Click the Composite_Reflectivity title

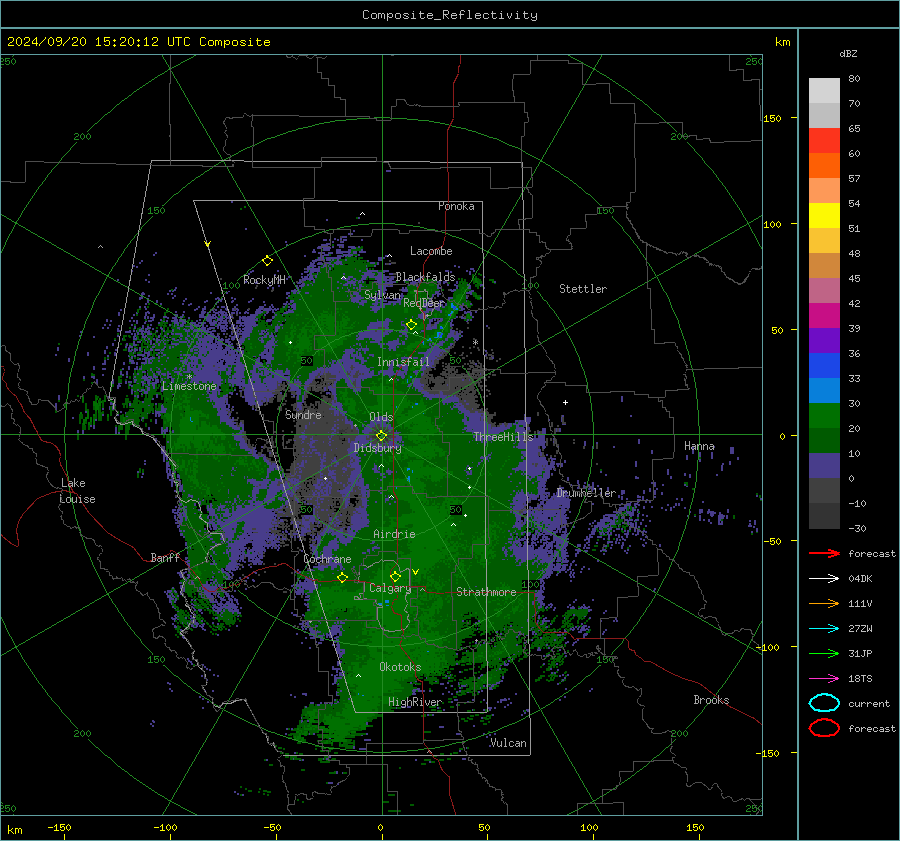pos(449,15)
